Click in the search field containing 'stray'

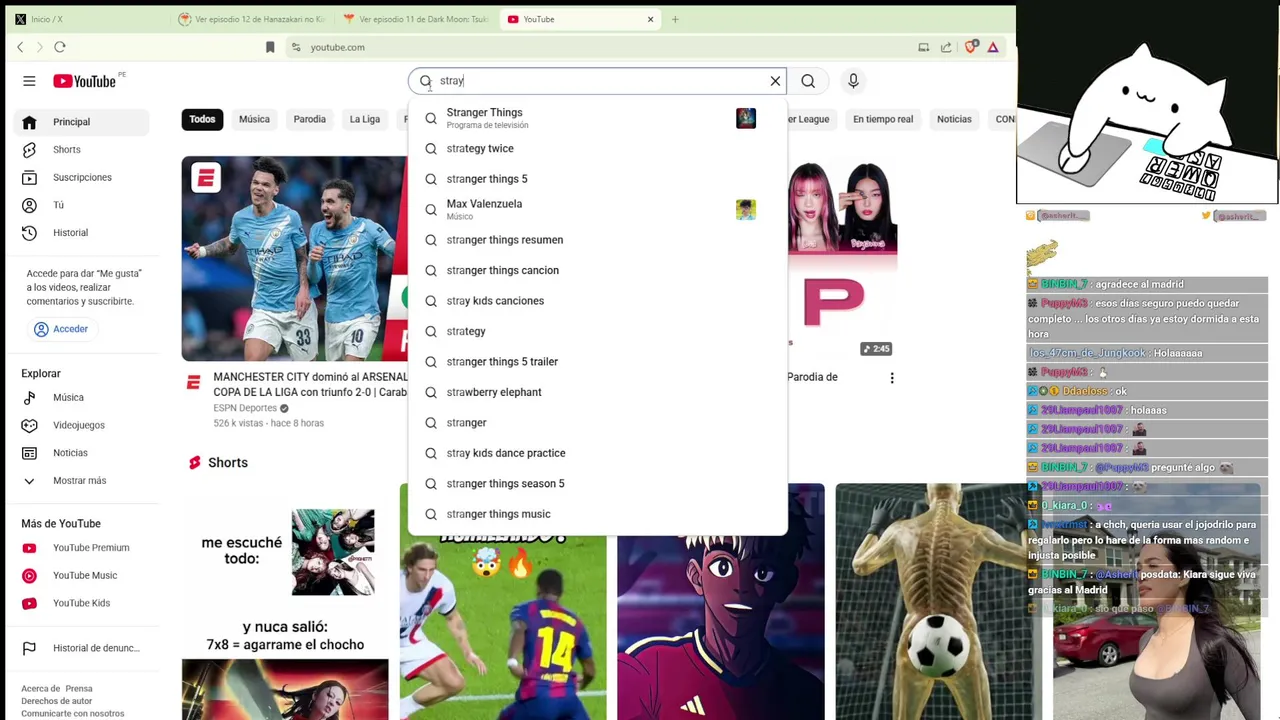tap(597, 81)
